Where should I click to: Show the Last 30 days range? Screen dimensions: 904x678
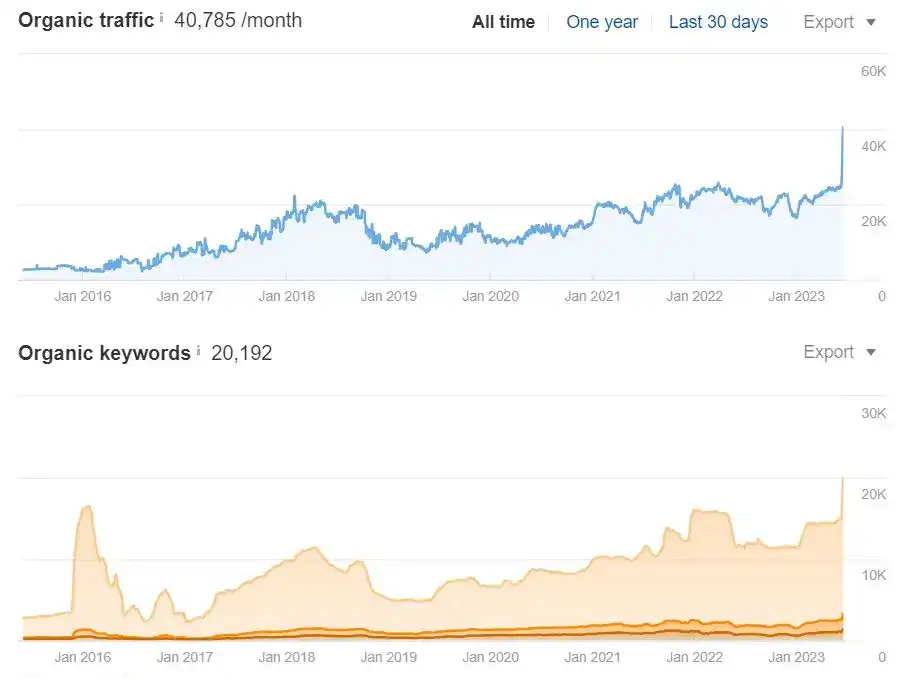point(718,22)
